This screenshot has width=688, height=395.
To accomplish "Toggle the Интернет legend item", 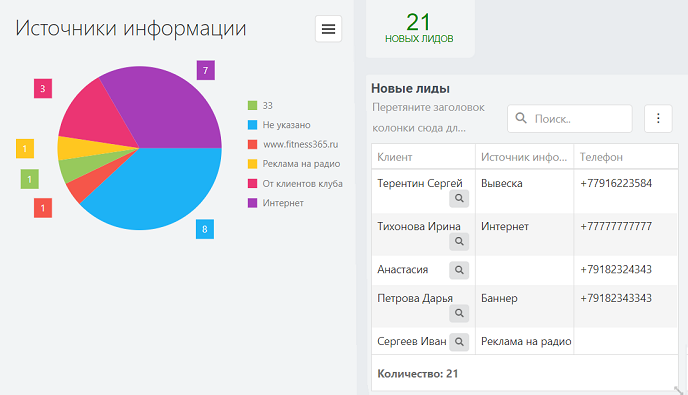I will click(x=276, y=203).
